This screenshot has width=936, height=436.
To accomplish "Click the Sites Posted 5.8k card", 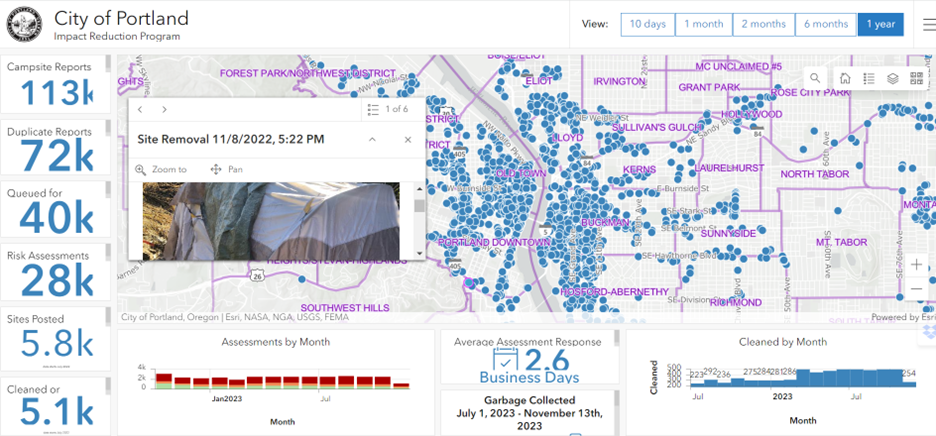I will tap(54, 339).
